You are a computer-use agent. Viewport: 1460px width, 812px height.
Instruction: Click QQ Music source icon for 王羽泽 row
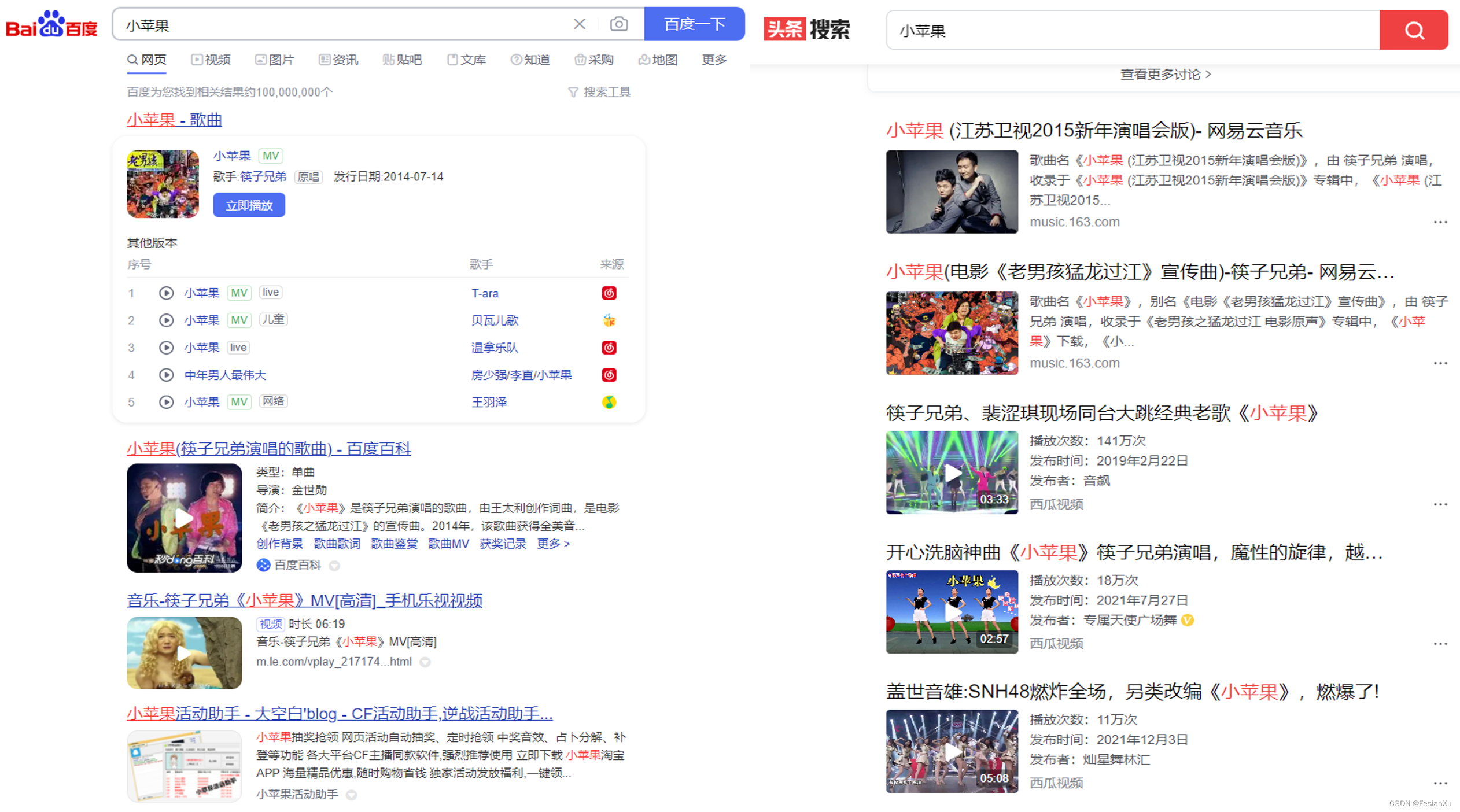[609, 402]
